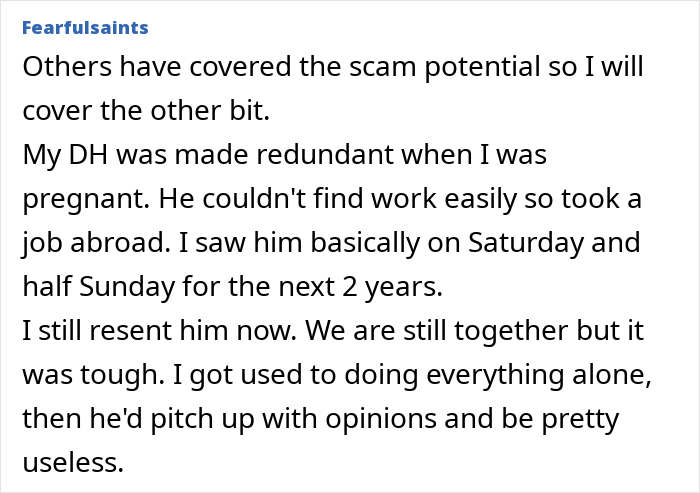Click the phrase "We are still together"
The height and width of the screenshot is (493, 700).
click(x=436, y=330)
